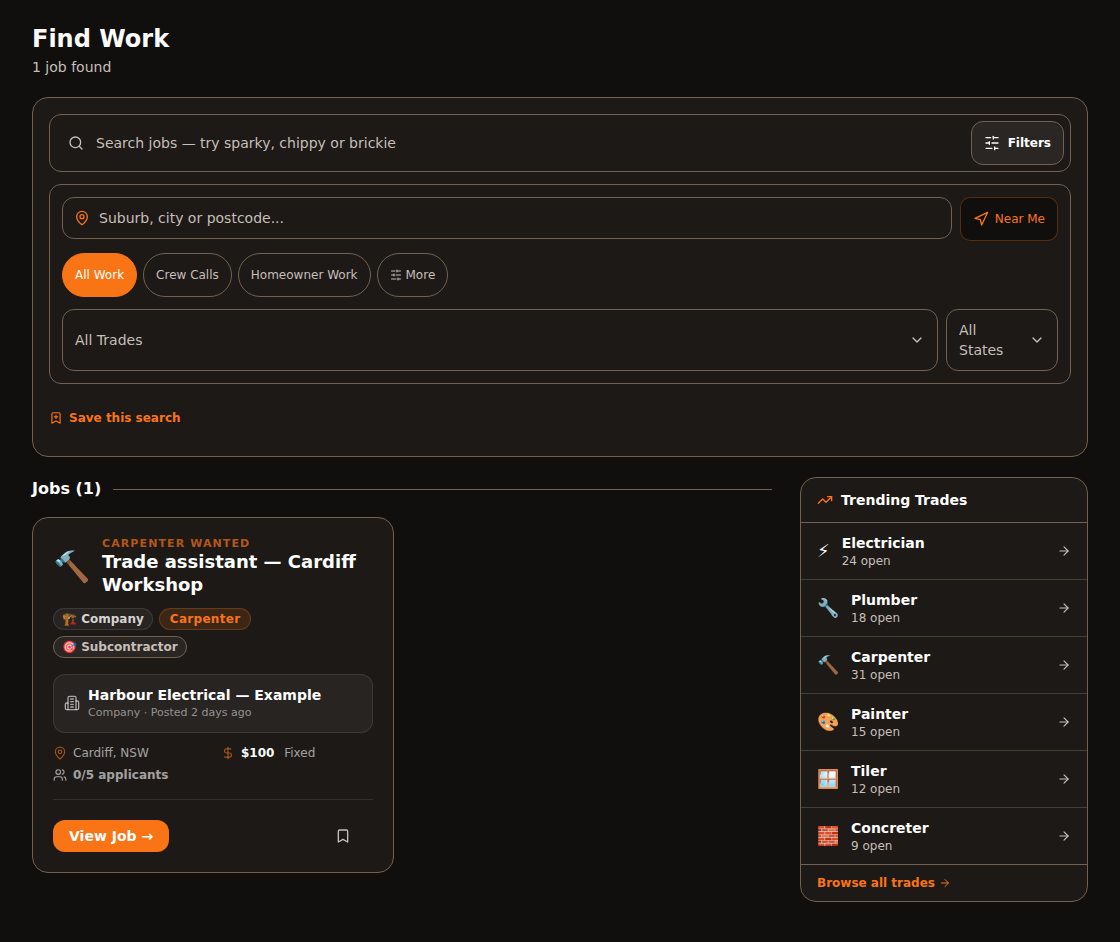Click the $100 price text
This screenshot has width=1120, height=942.
(258, 753)
